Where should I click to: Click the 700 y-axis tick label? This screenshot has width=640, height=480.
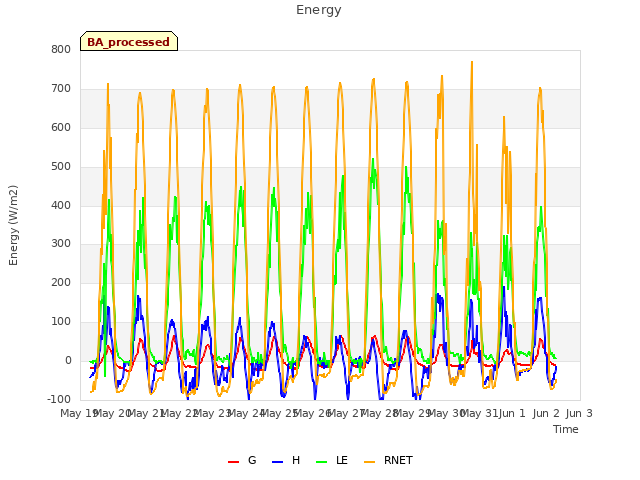(61, 89)
